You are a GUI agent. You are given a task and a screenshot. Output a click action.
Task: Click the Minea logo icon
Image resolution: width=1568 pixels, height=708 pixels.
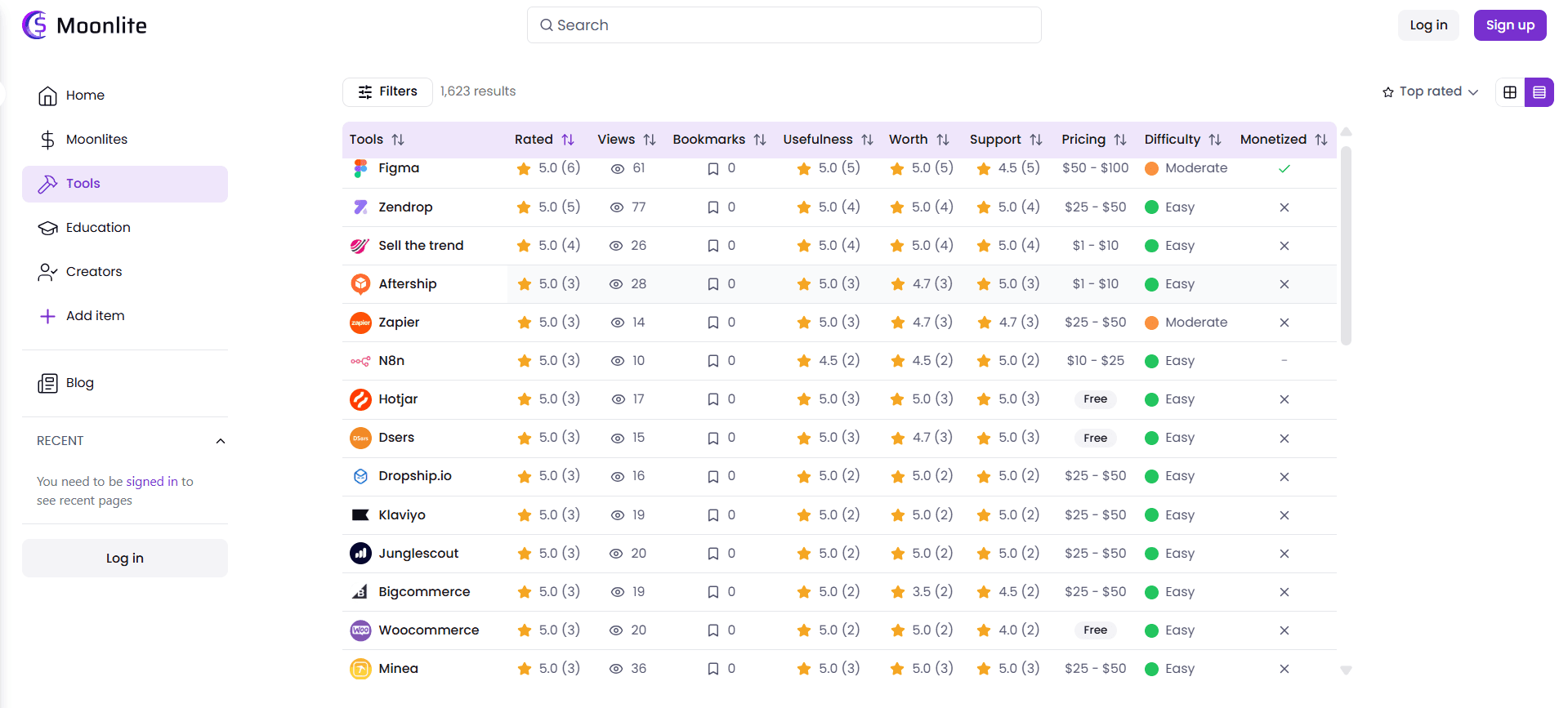click(360, 669)
